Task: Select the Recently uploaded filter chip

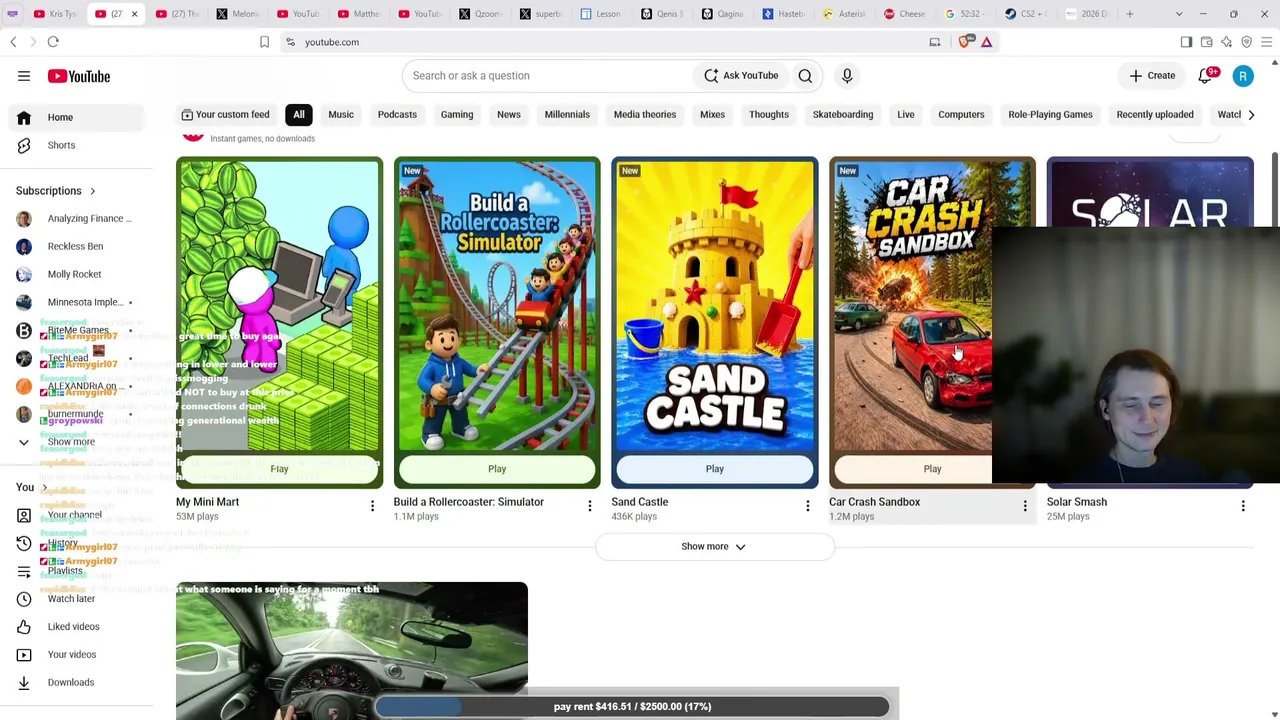Action: point(1155,115)
